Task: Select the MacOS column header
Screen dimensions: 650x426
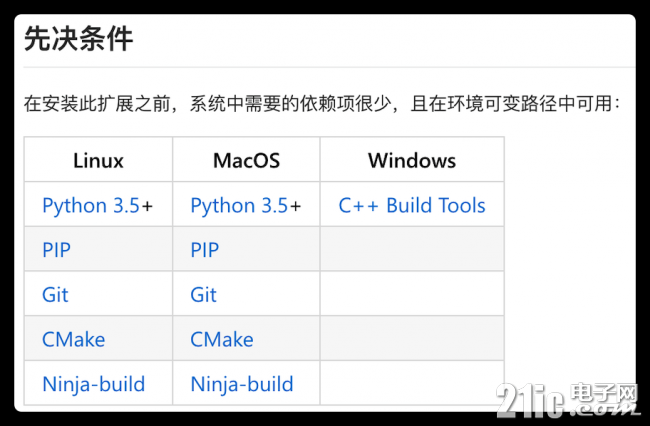Action: [246, 160]
